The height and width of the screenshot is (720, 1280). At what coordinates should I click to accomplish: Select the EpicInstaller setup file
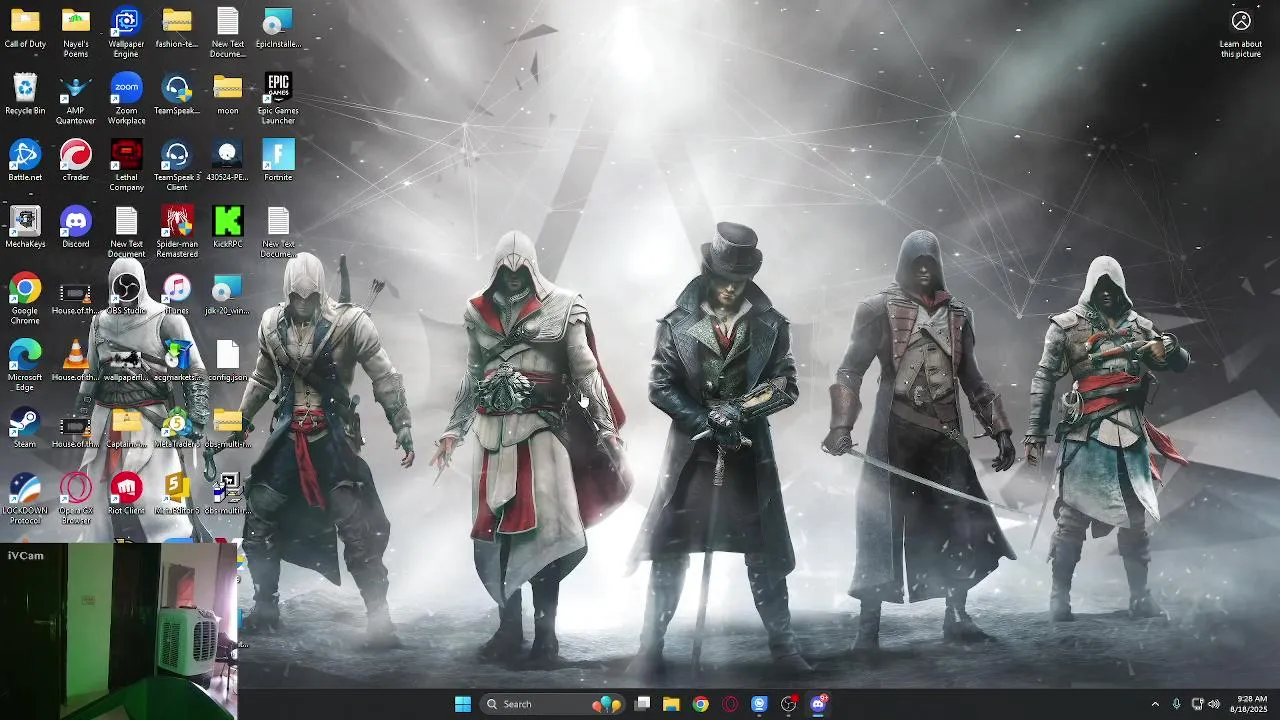(x=278, y=28)
